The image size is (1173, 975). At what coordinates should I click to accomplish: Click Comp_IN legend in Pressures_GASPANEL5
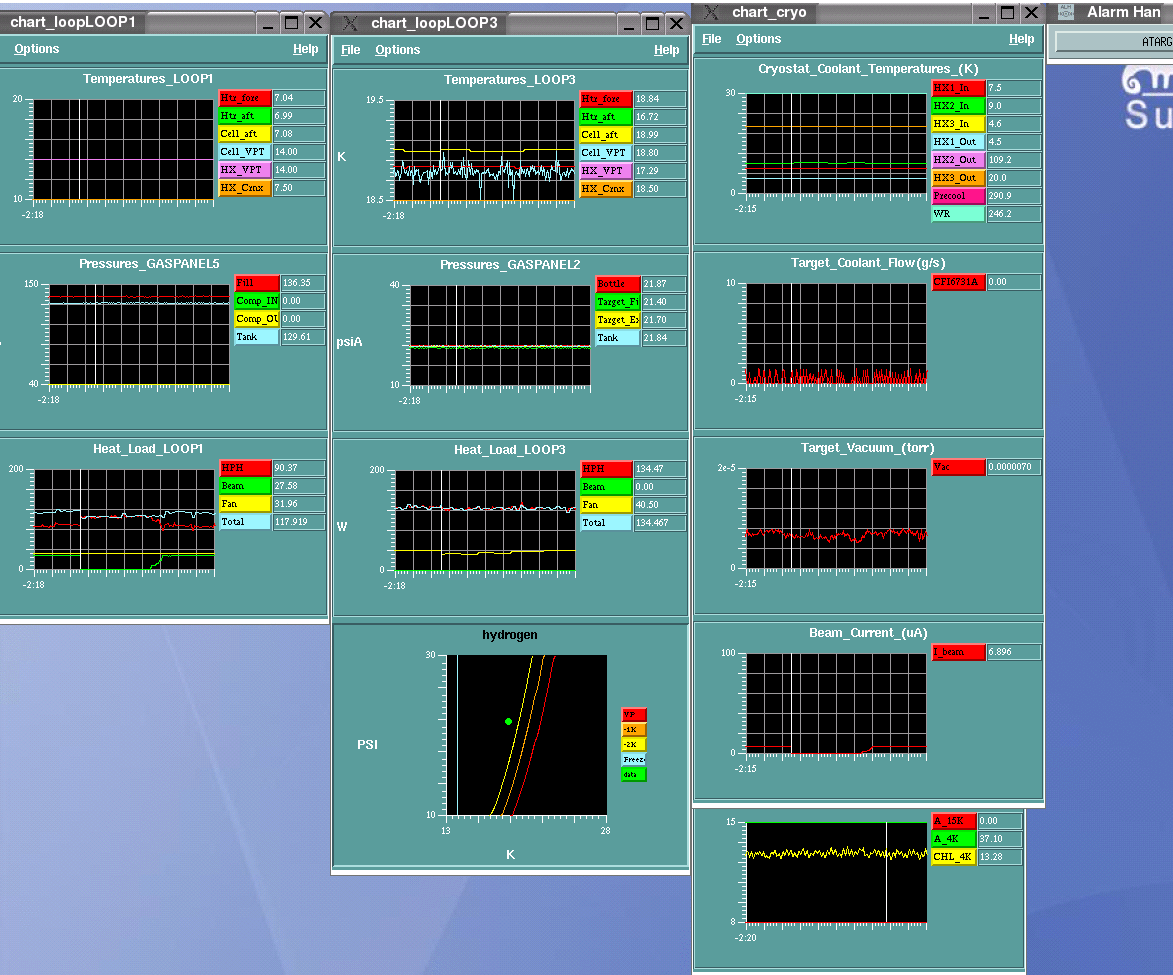tap(257, 301)
